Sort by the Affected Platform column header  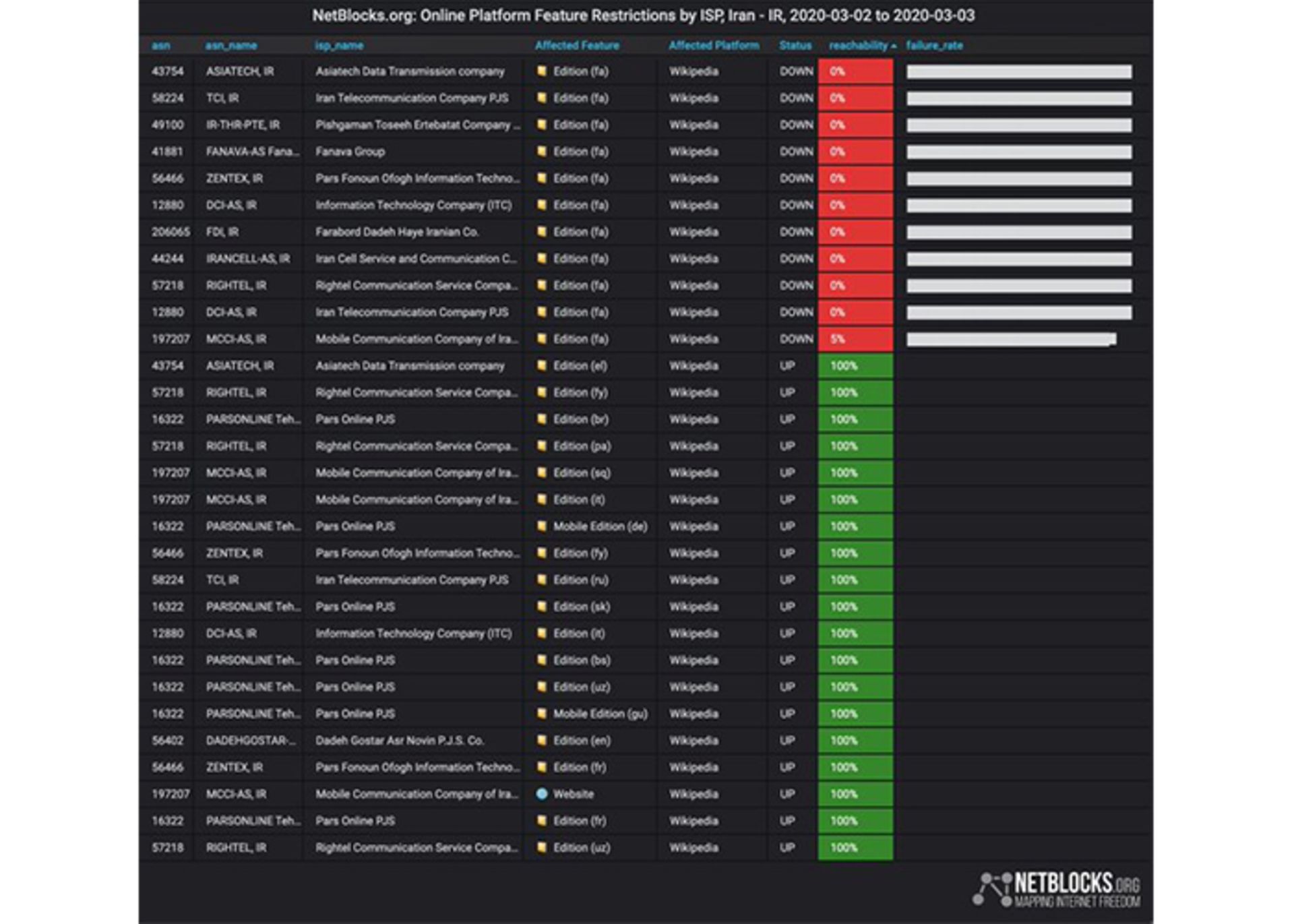pos(714,45)
